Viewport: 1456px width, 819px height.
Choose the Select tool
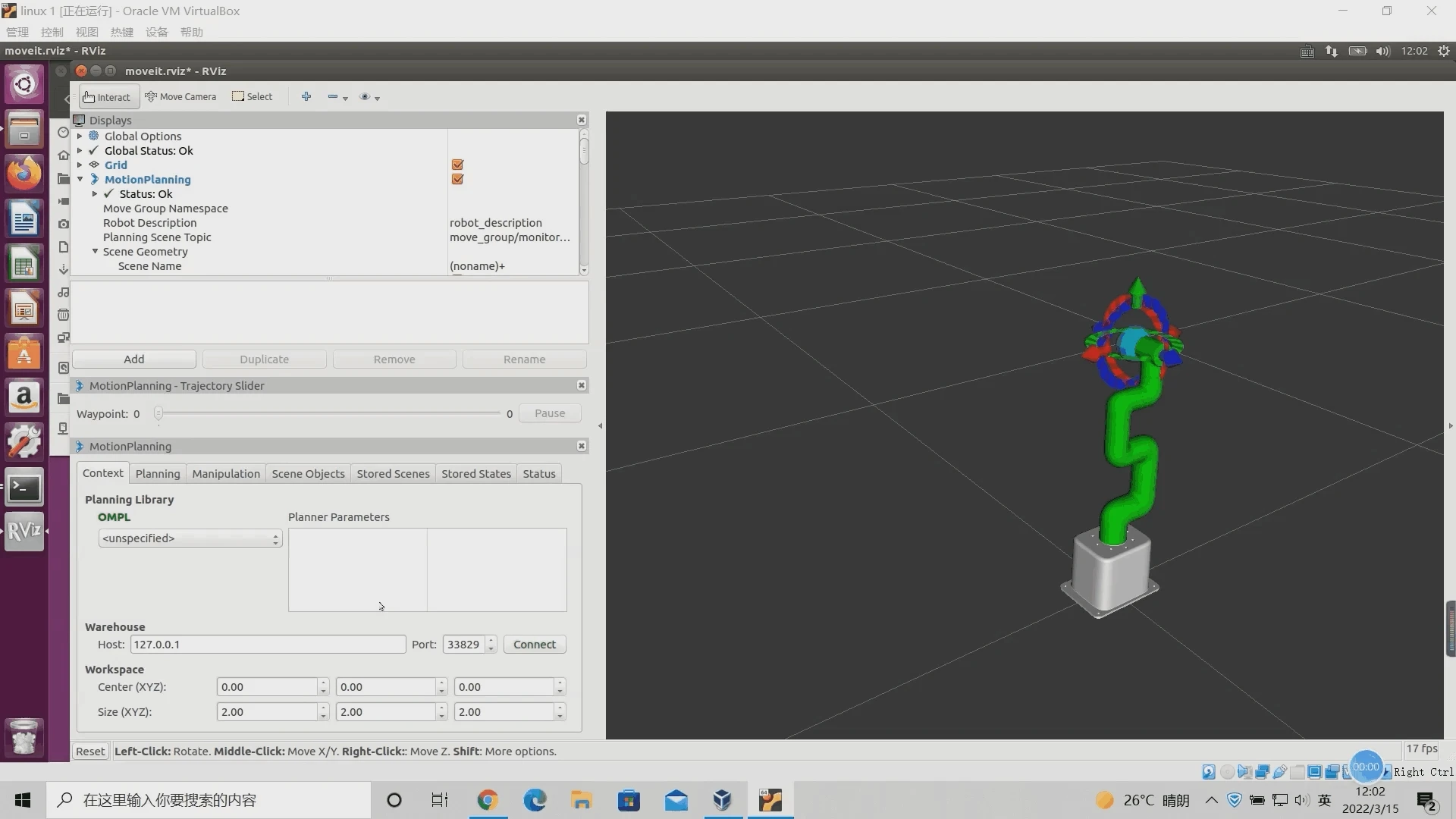253,97
